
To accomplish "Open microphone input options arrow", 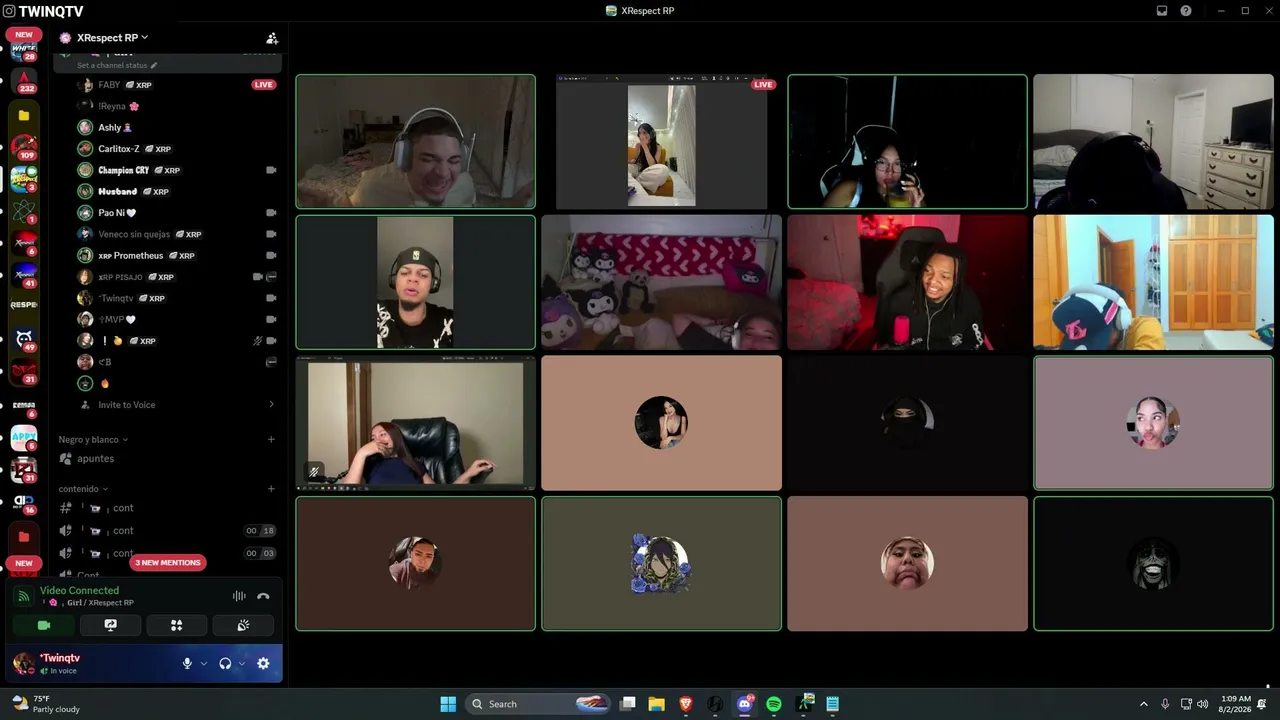I will pos(204,663).
